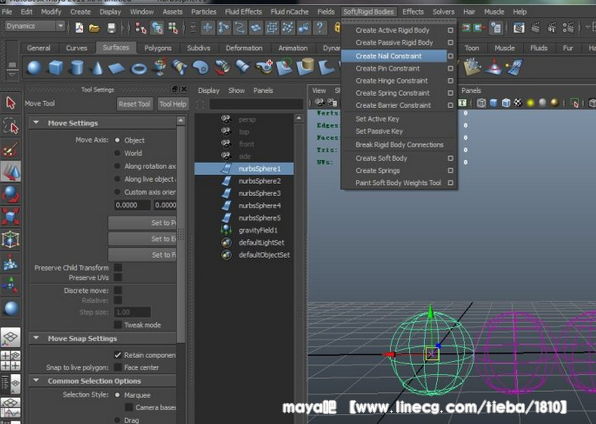Create a NURBS cube from the shelf
Image resolution: width=596 pixels, height=424 pixels.
[55, 68]
